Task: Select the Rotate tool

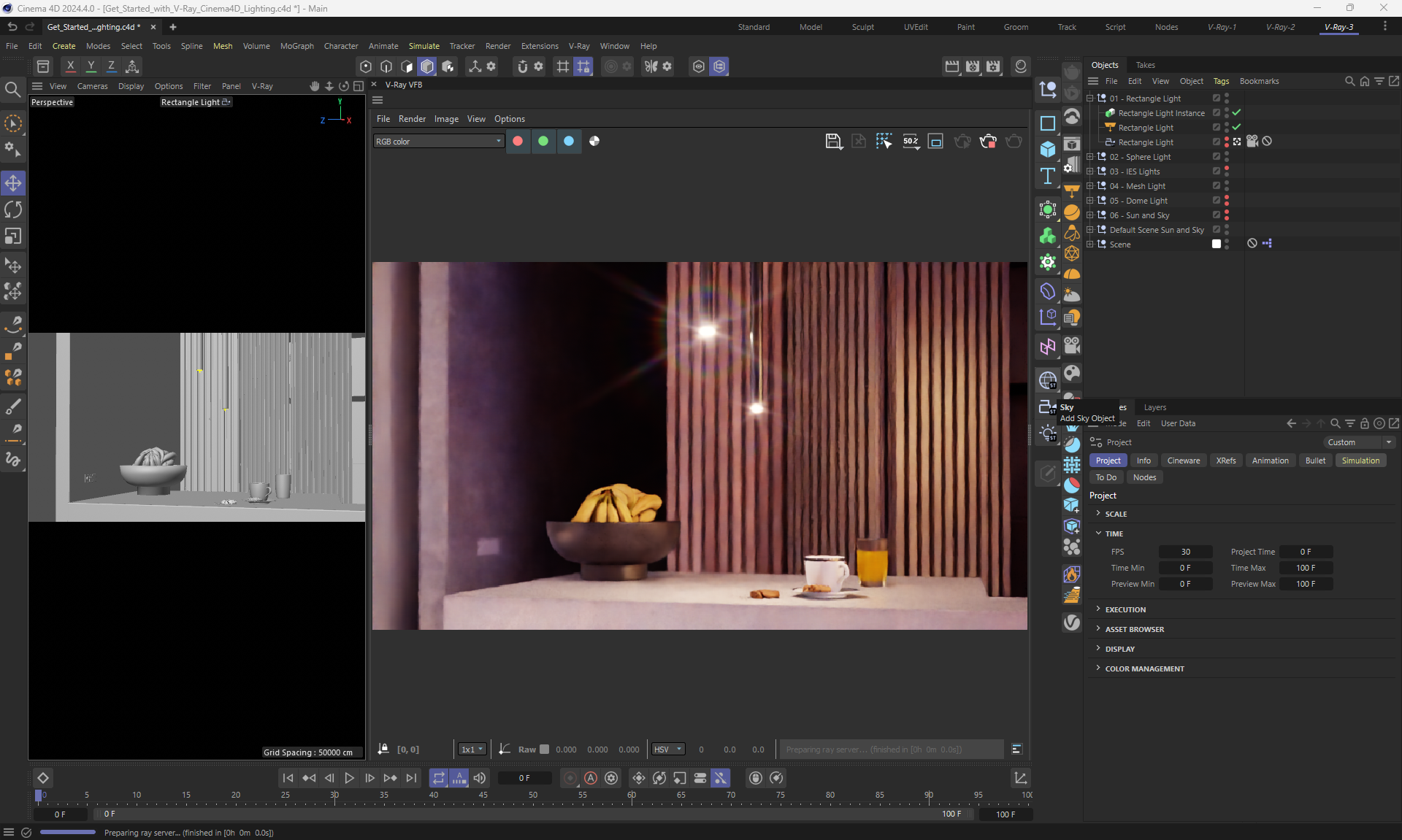Action: (13, 210)
